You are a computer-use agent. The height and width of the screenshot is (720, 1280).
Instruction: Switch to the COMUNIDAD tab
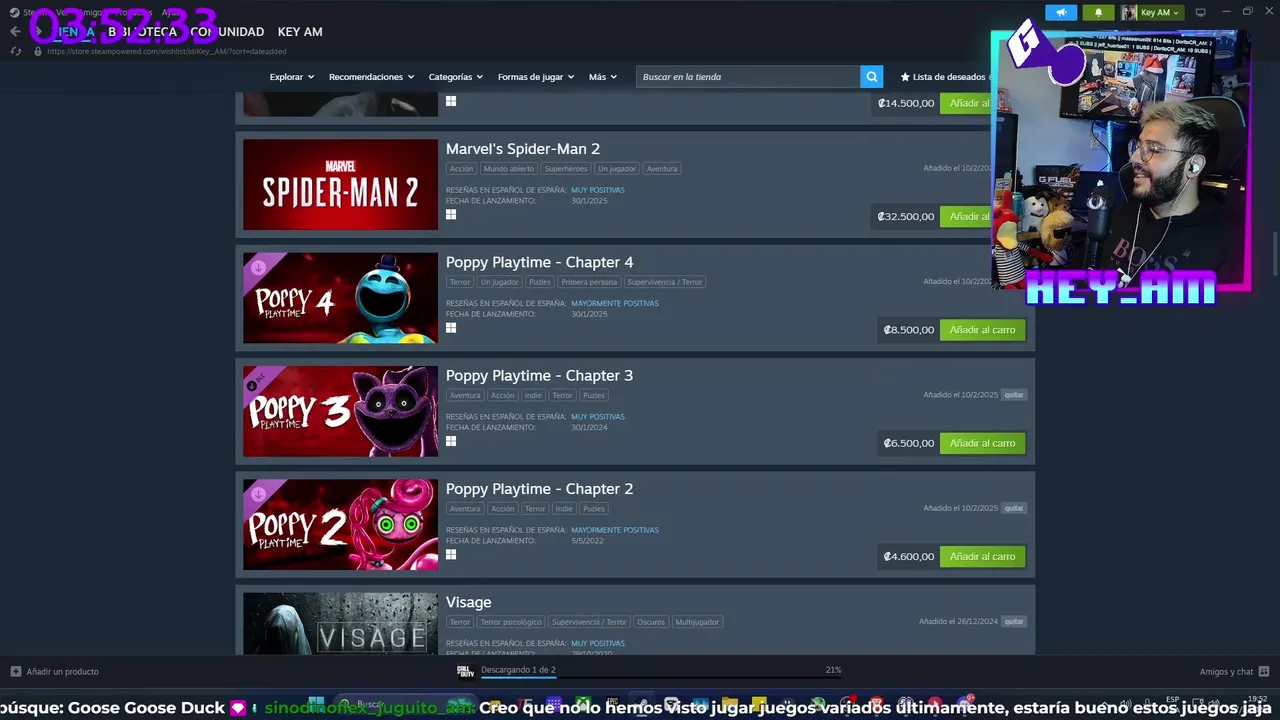pos(227,32)
